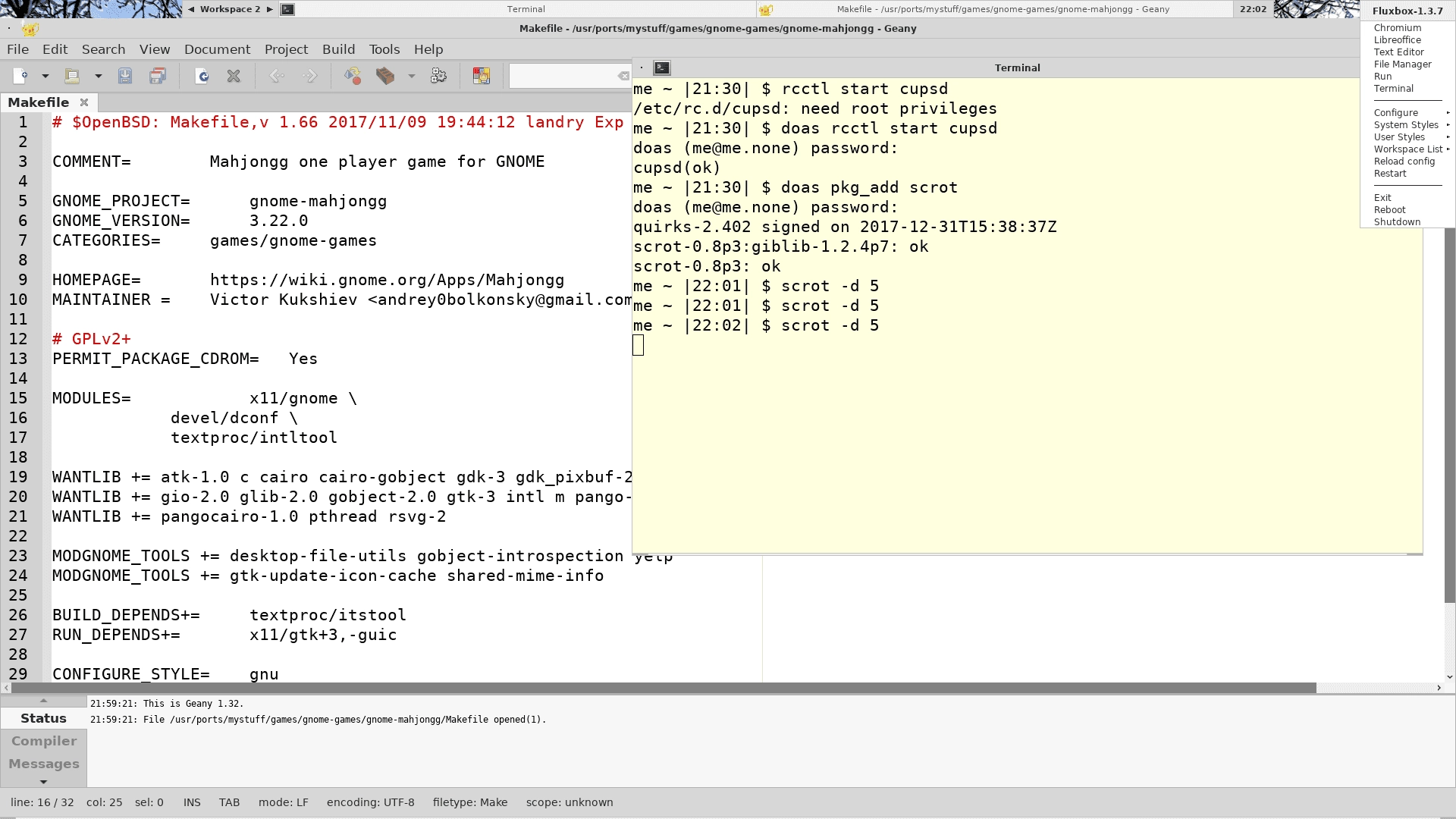Click the terminal icon in Fluxbox taskbar
This screenshot has width=1456, height=819.
point(287,9)
